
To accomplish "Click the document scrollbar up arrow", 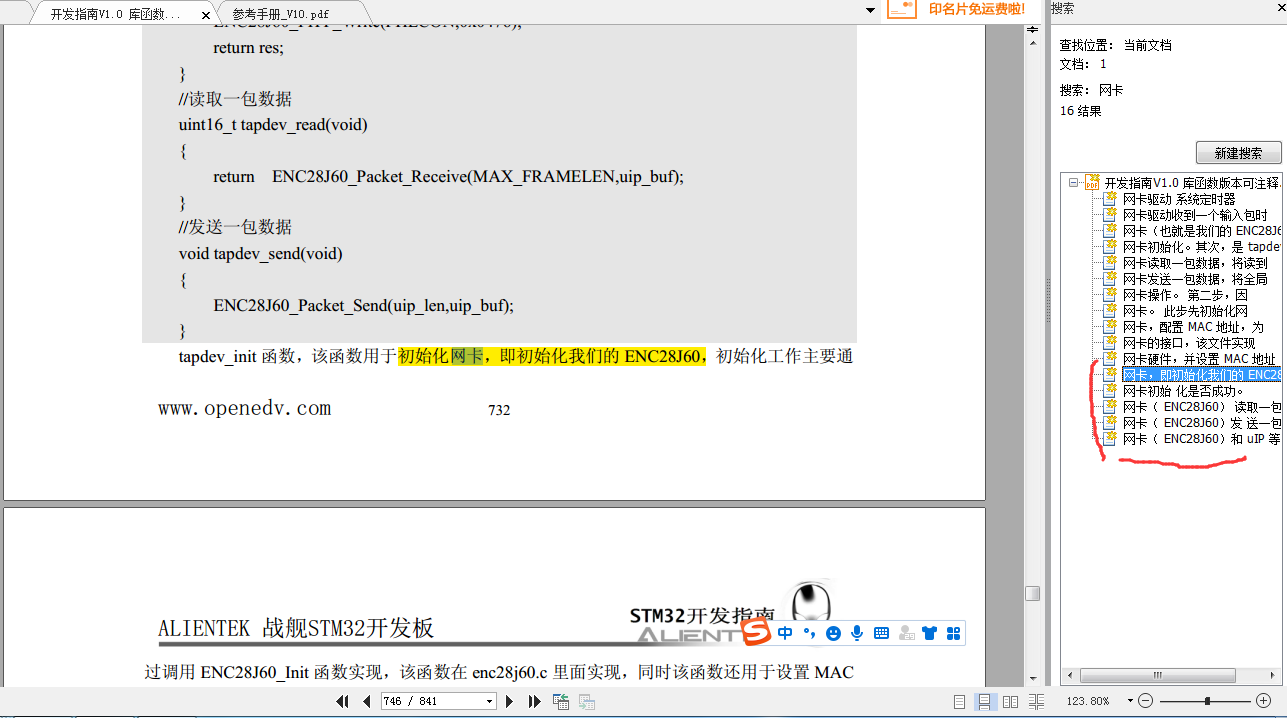I will coord(1034,45).
